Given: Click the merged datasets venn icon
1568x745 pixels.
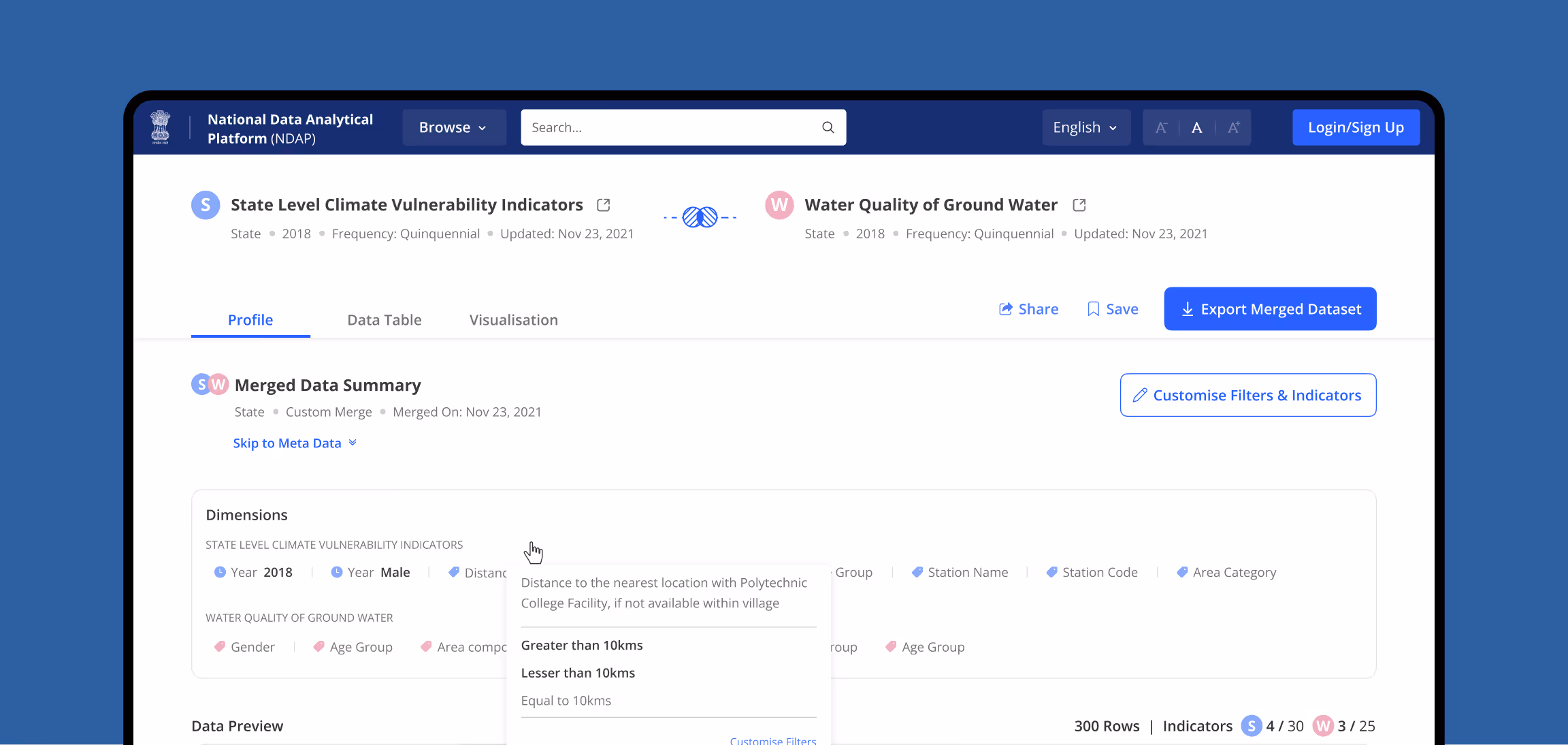Looking at the screenshot, I should (x=700, y=217).
